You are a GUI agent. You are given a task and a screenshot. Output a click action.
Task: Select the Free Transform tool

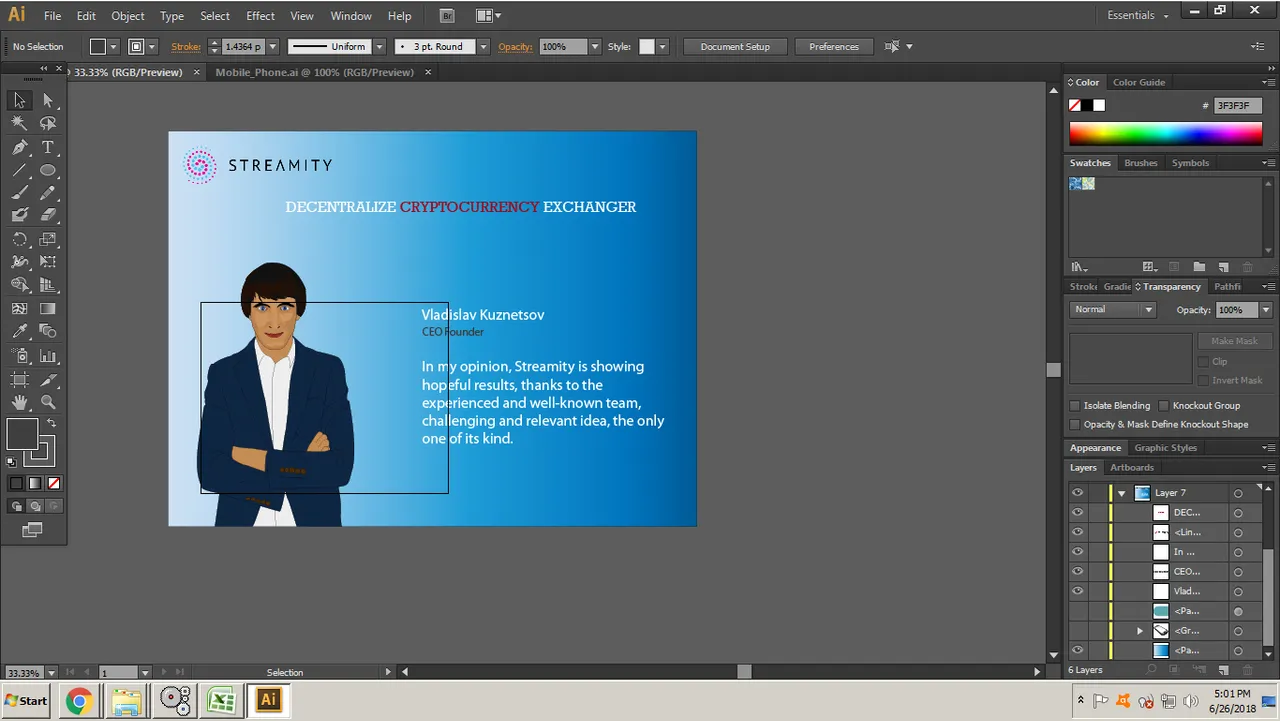pos(47,262)
